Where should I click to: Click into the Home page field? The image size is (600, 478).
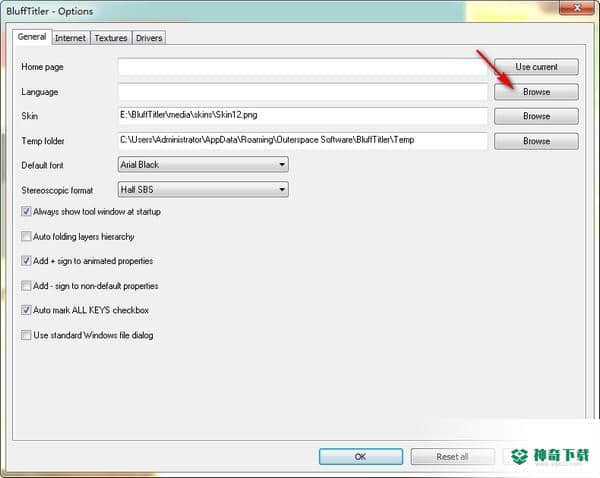(x=303, y=67)
